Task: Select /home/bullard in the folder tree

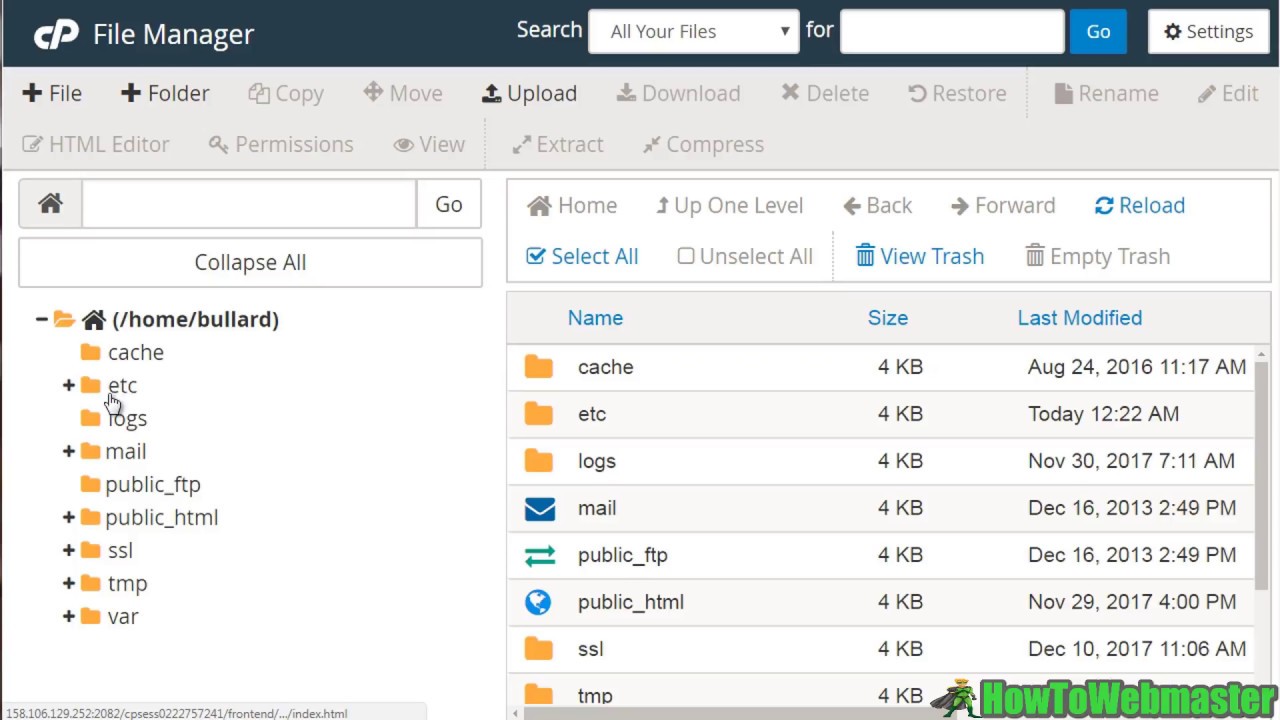Action: (x=195, y=319)
